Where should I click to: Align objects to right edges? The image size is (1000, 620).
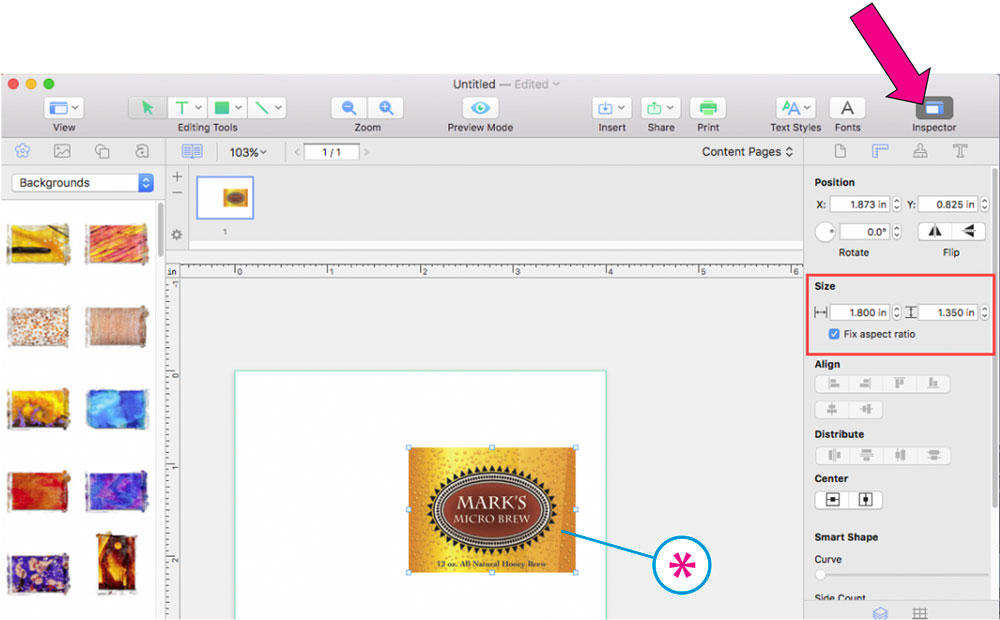[x=865, y=383]
